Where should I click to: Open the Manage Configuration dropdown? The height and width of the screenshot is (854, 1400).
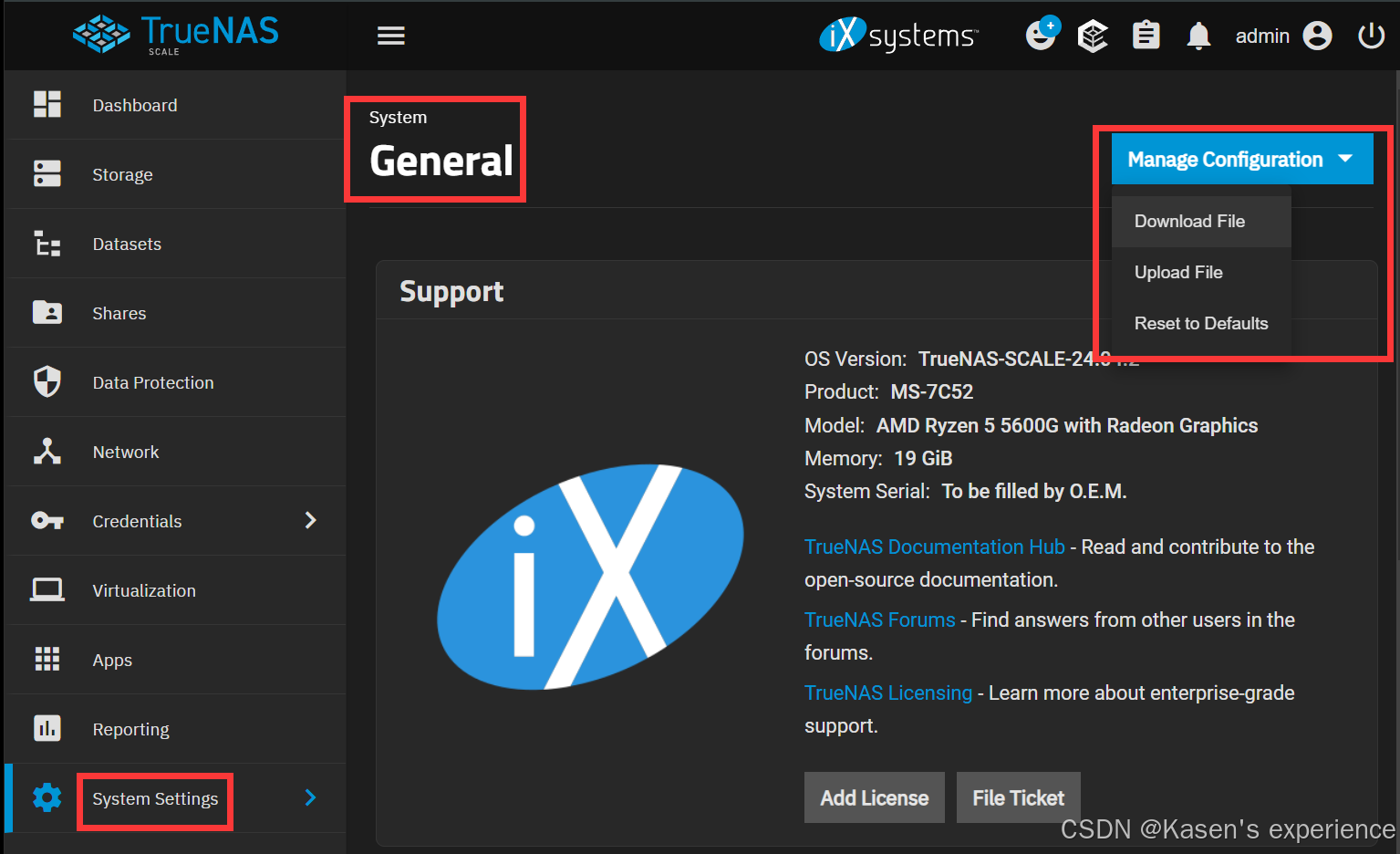(1242, 159)
